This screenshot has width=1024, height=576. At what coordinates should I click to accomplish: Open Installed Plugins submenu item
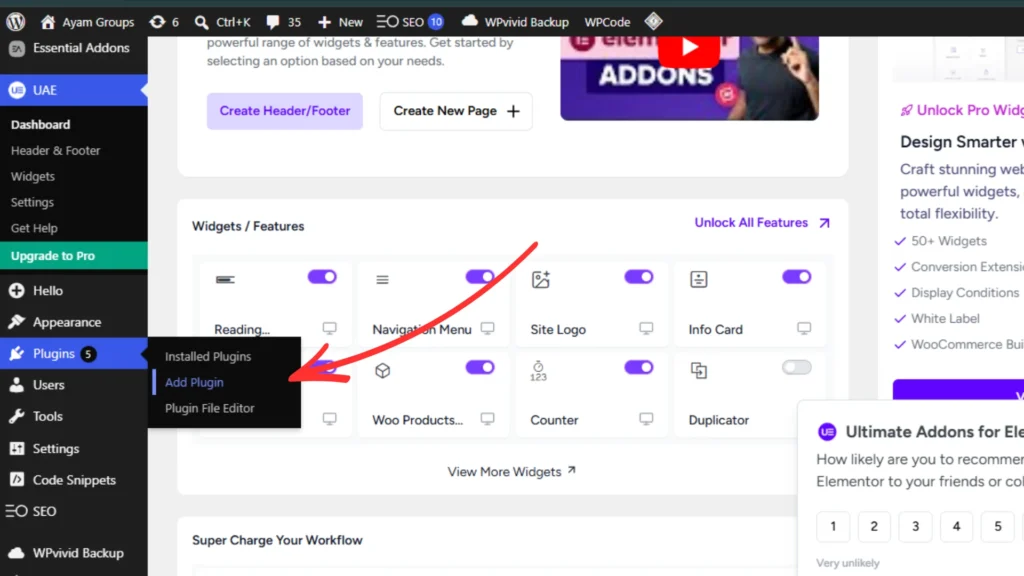[x=208, y=357]
